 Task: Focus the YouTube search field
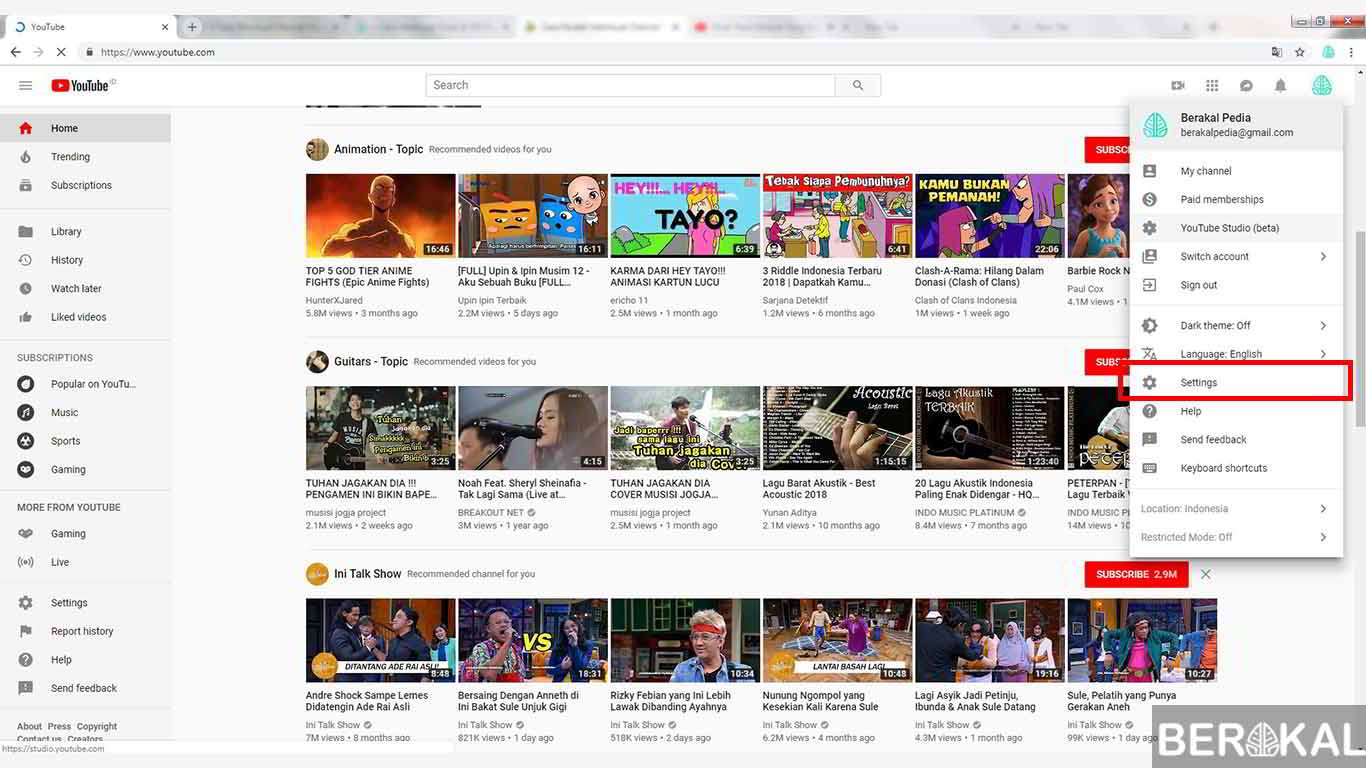(630, 86)
